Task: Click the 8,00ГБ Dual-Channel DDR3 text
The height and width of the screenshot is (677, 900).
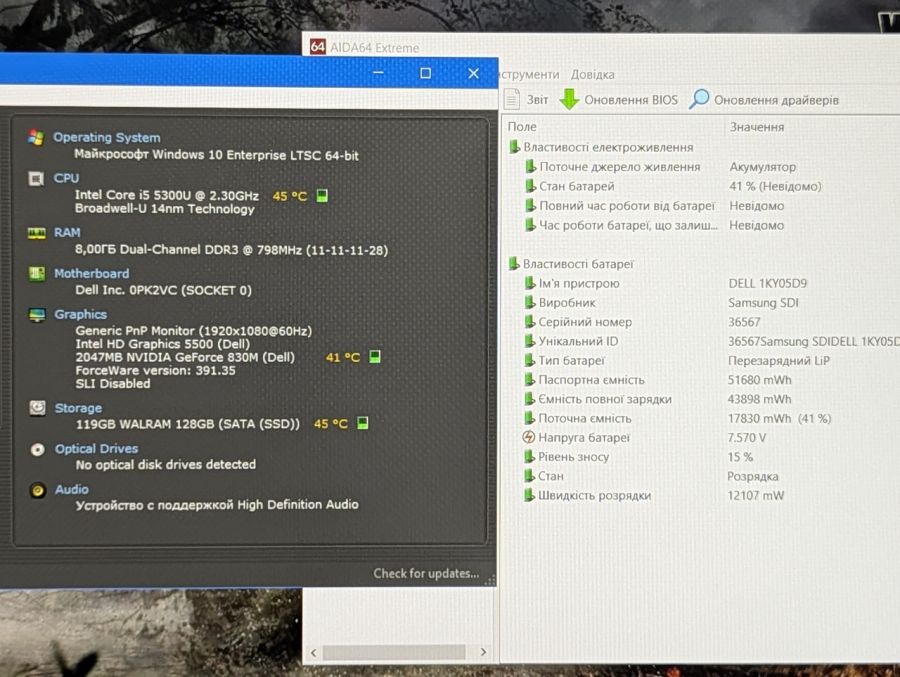Action: 231,250
